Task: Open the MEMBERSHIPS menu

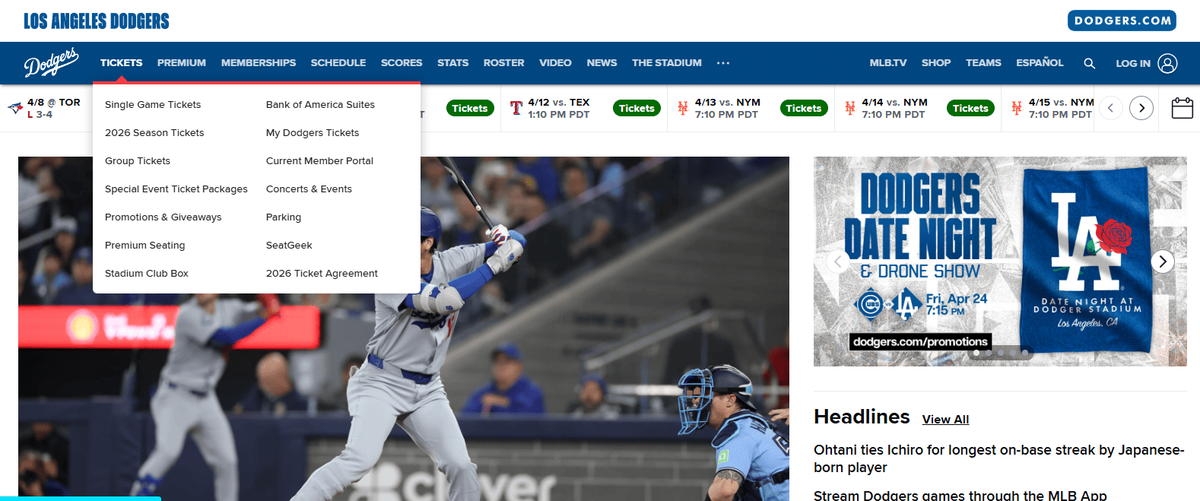Action: [258, 63]
